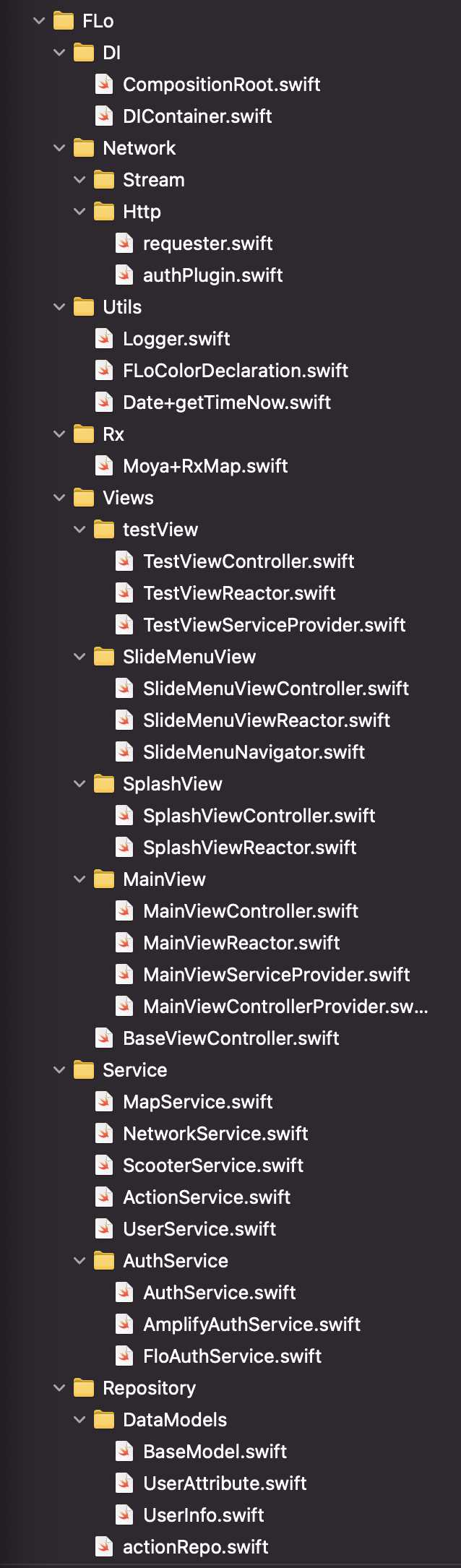
Task: Click the Swift icon beside TestViewController.swift
Action: (124, 561)
